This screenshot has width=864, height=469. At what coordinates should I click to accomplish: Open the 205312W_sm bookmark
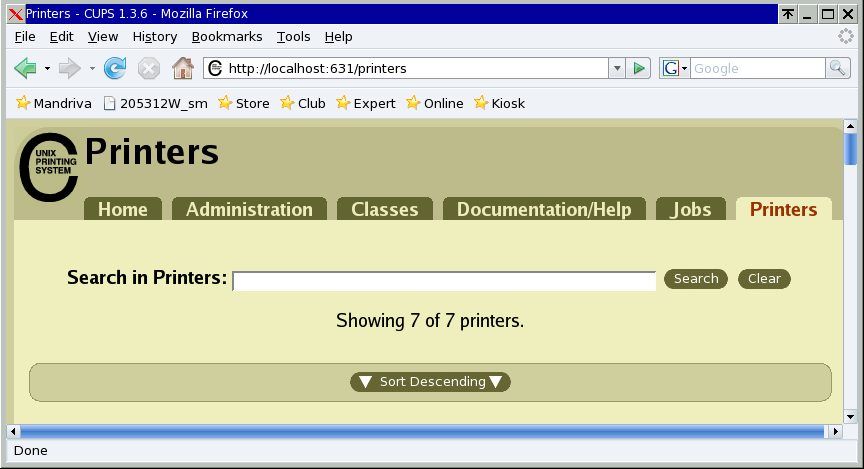156,103
